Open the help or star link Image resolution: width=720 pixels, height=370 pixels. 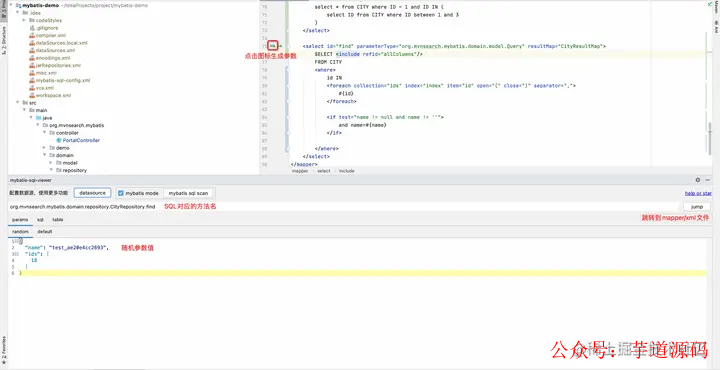(698, 193)
